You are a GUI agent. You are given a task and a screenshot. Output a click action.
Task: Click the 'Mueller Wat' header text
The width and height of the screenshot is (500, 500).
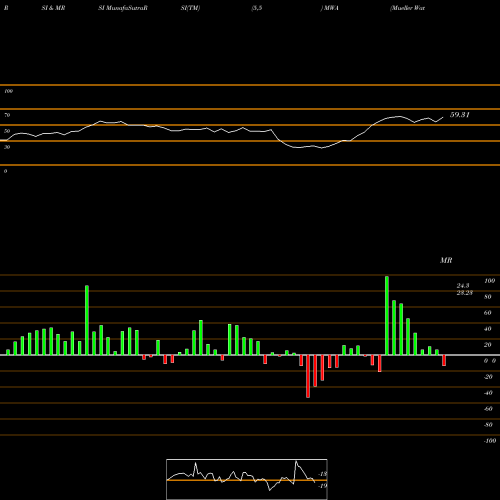coord(407,8)
